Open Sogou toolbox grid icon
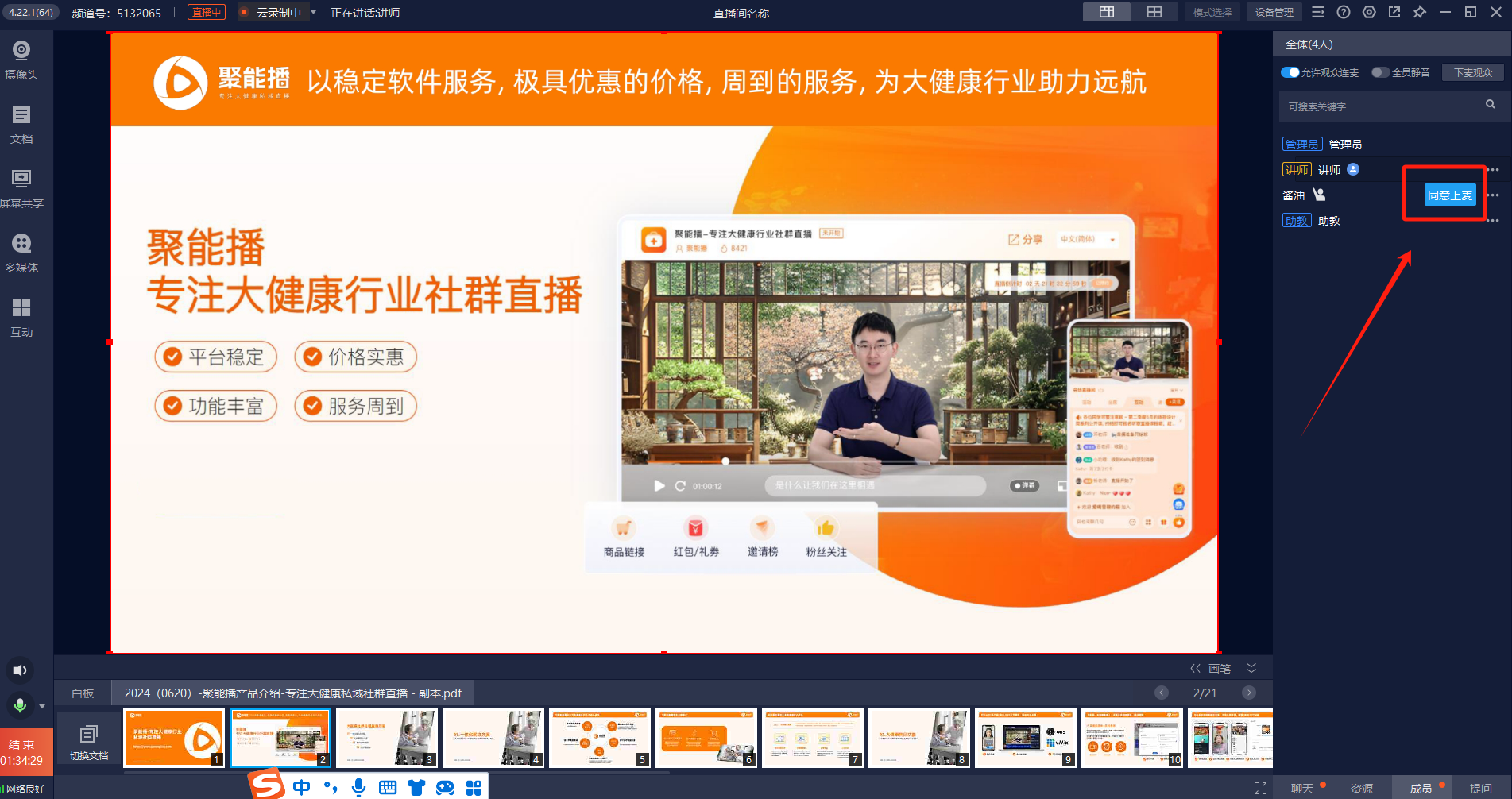Viewport: 1512px width, 799px height. pyautogui.click(x=474, y=788)
